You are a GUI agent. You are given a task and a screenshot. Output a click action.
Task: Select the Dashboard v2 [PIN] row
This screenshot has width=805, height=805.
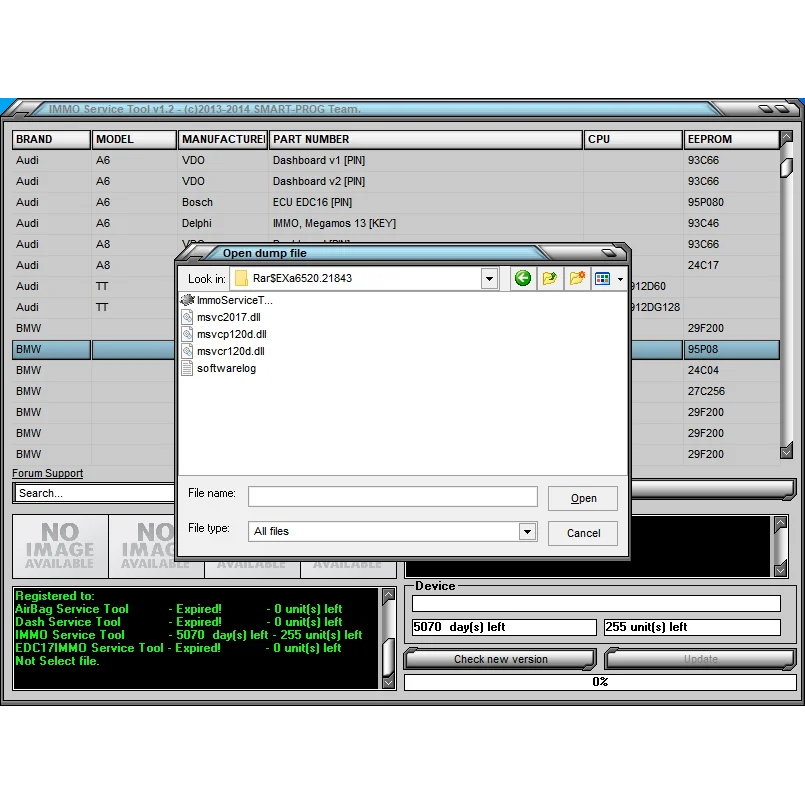[395, 181]
